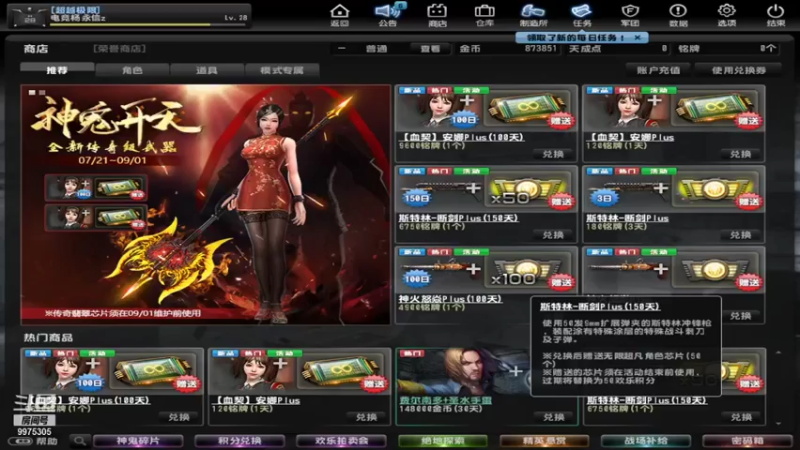Click 【血契】安娜Plus(100天) title link in top grid
Image resolution: width=800 pixels, height=450 pixels.
[461, 137]
